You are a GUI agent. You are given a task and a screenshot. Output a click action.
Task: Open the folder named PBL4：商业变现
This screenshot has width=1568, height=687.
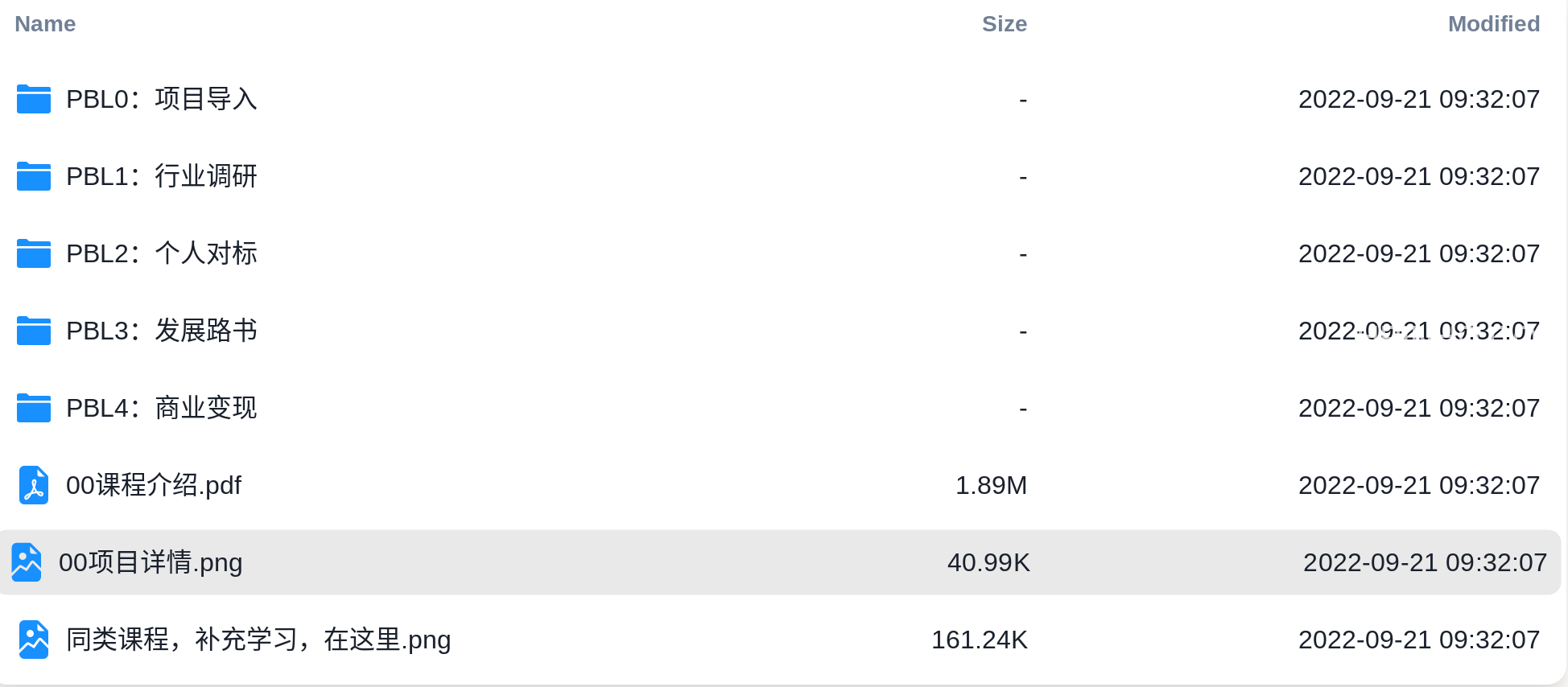162,408
